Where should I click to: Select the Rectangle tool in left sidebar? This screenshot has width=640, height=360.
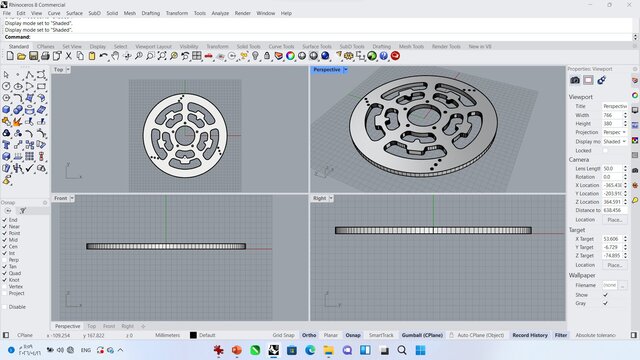(41, 86)
